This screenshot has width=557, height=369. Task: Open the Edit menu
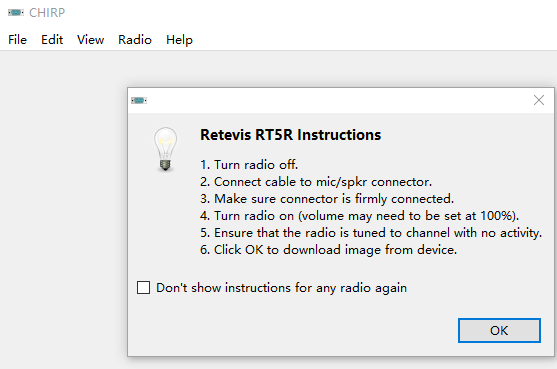(x=52, y=40)
